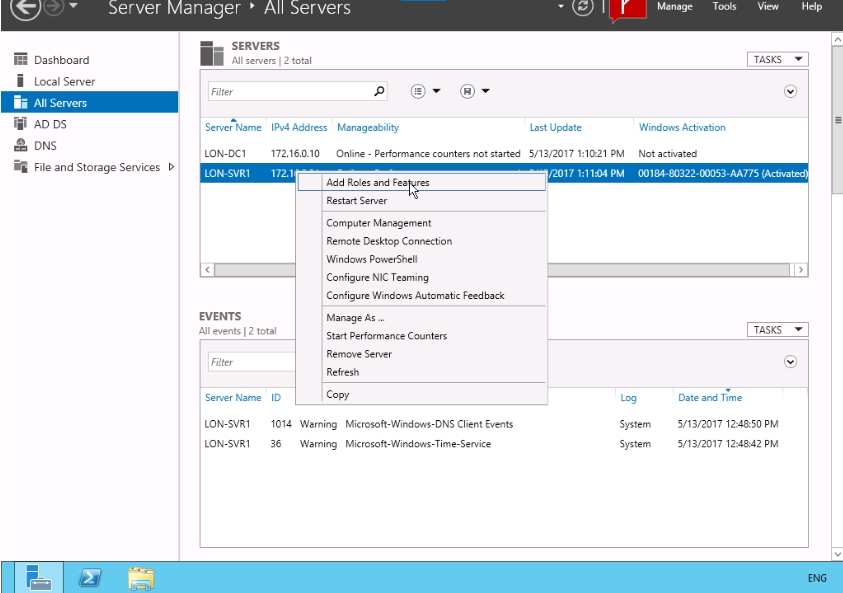Open the Events TASKS dropdown

click(x=777, y=330)
